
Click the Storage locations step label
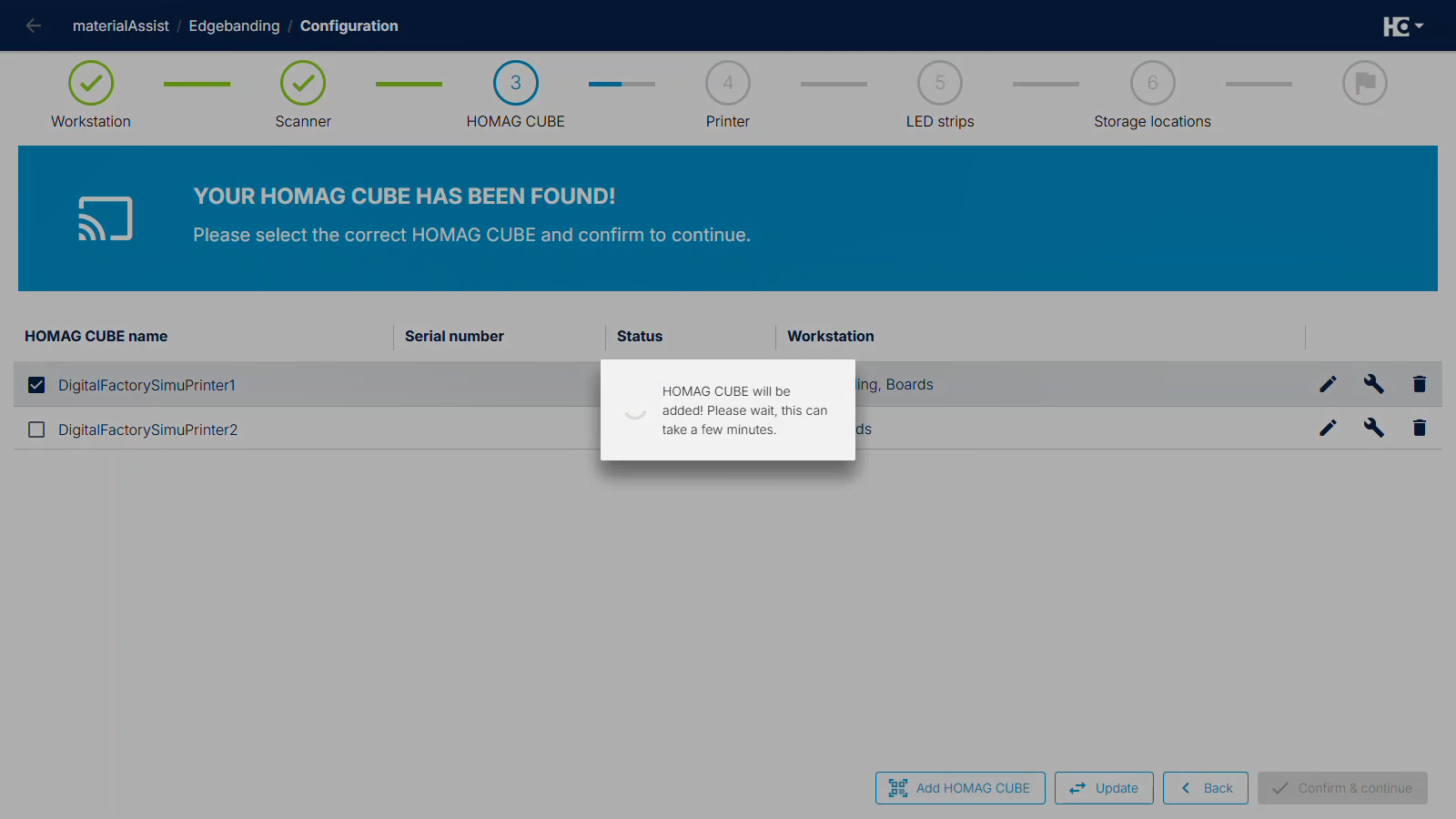1152,121
